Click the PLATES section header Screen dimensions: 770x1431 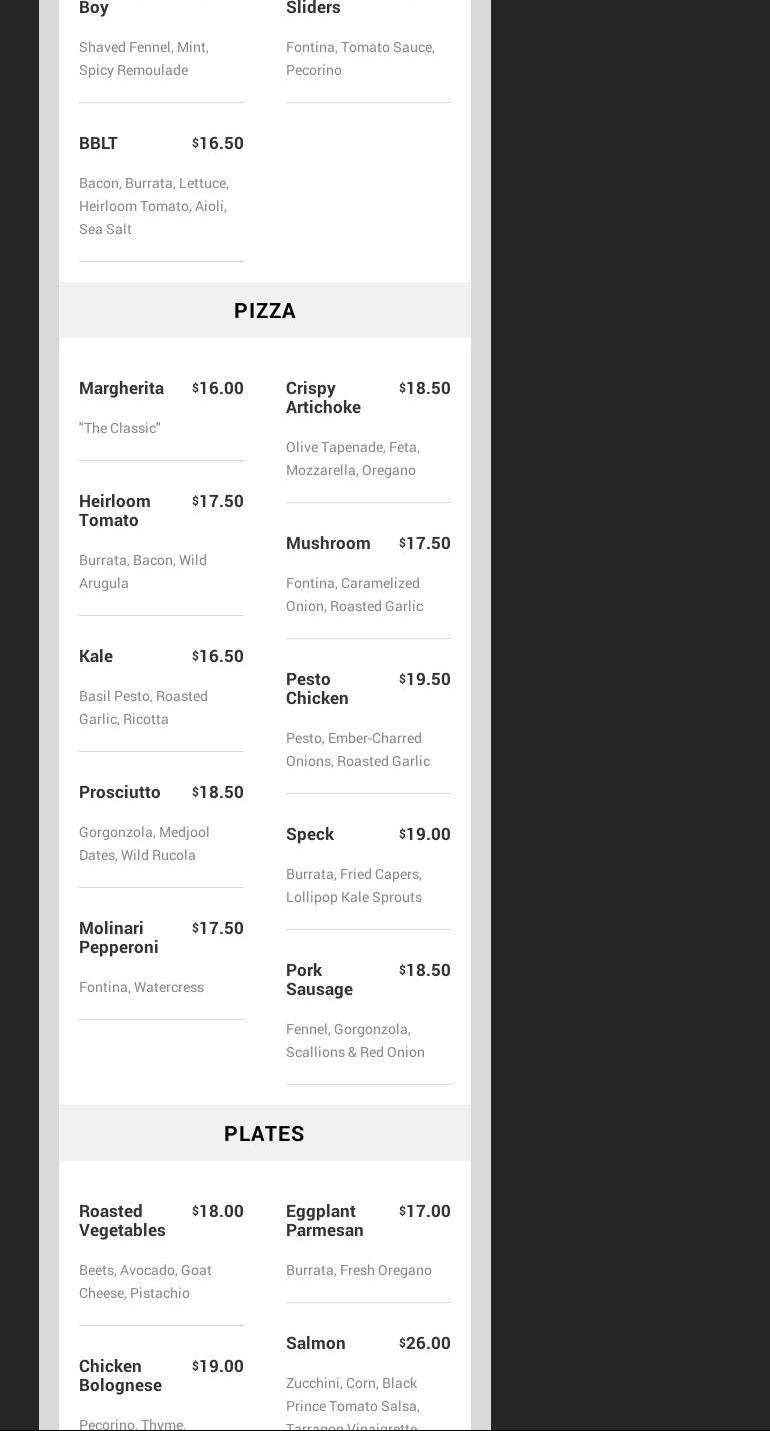[264, 1134]
